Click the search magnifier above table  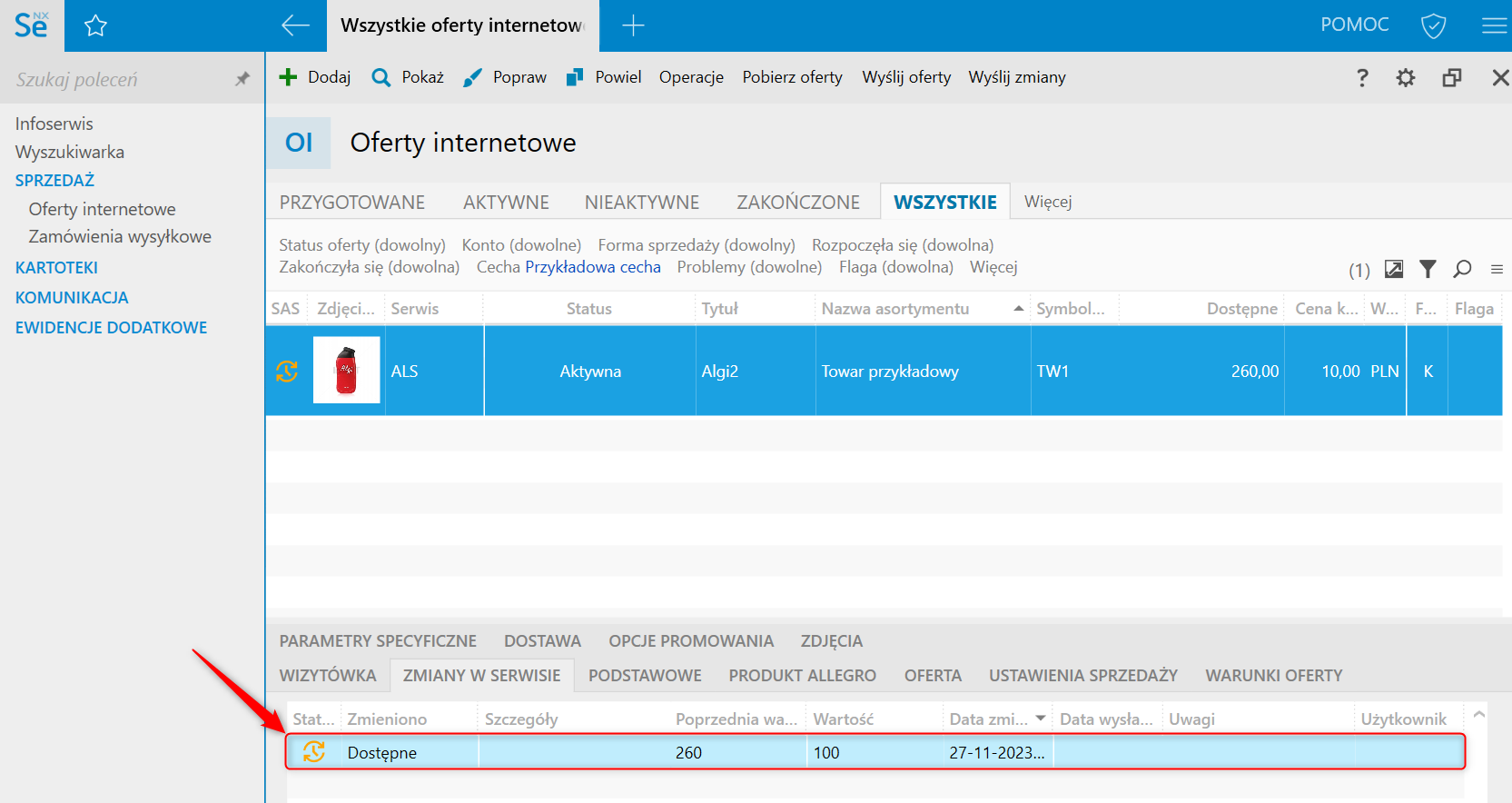(x=1462, y=269)
